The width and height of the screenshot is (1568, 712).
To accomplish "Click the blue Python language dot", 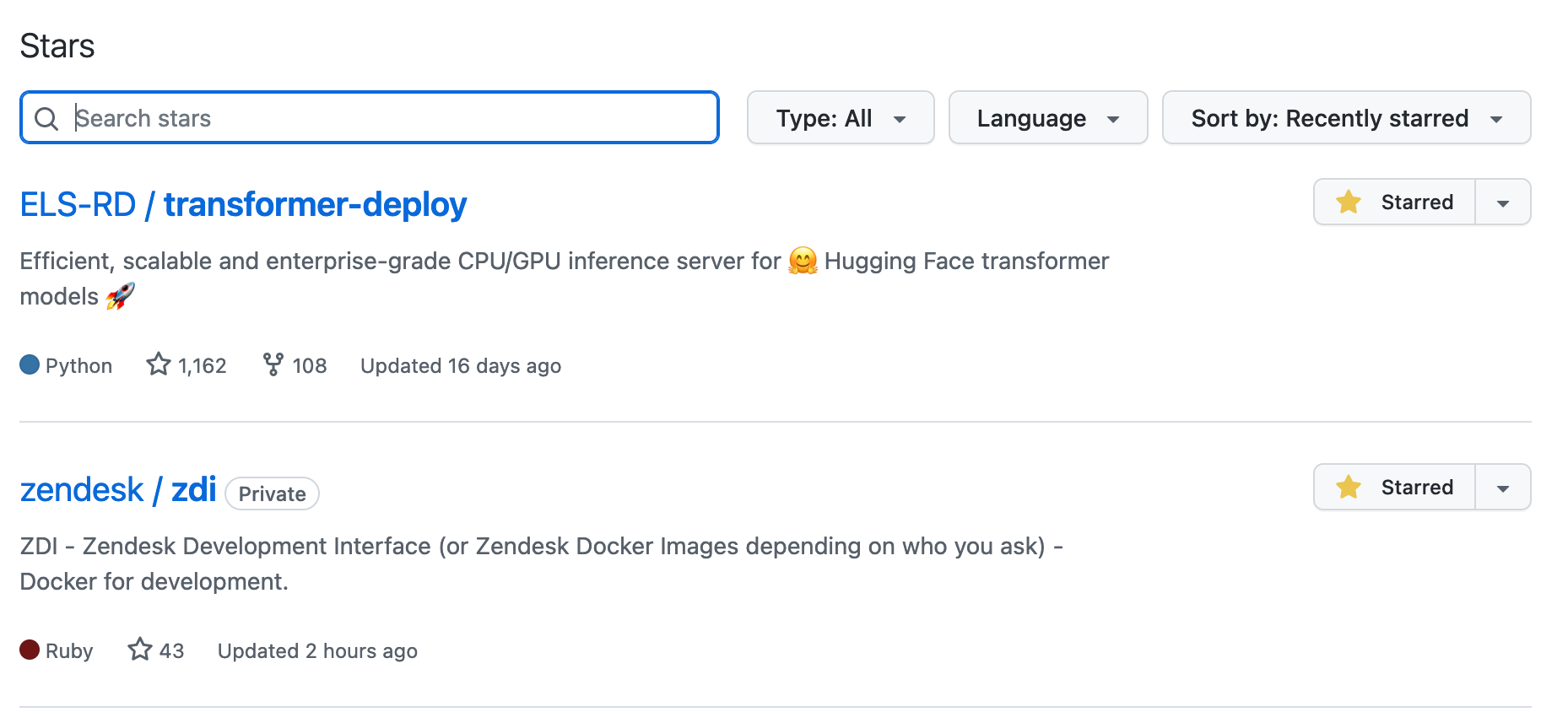I will click(30, 364).
